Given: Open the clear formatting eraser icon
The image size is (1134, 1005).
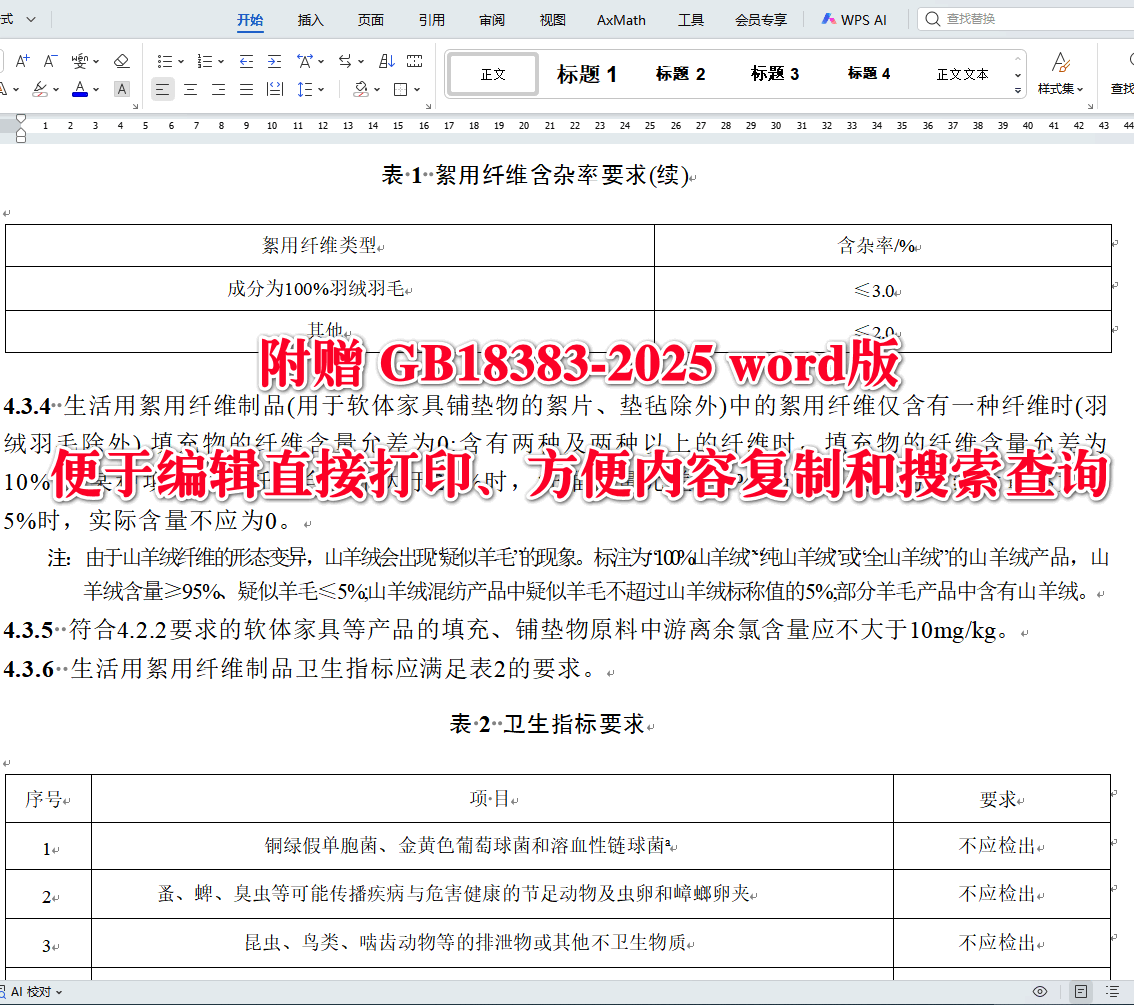Looking at the screenshot, I should [x=121, y=61].
